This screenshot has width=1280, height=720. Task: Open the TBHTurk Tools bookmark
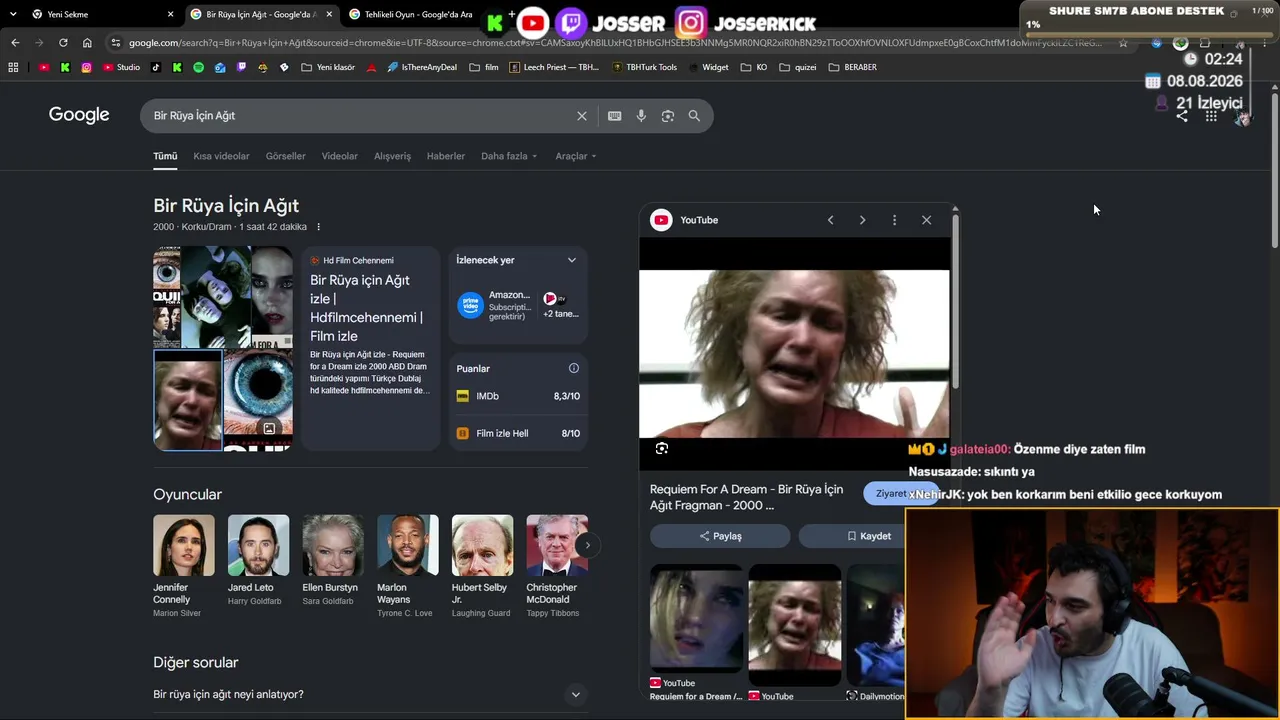[x=643, y=67]
